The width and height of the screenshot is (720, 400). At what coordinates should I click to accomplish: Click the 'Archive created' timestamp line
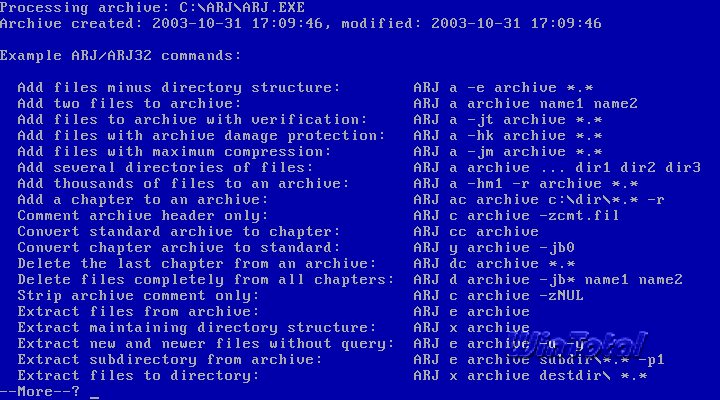click(x=300, y=23)
